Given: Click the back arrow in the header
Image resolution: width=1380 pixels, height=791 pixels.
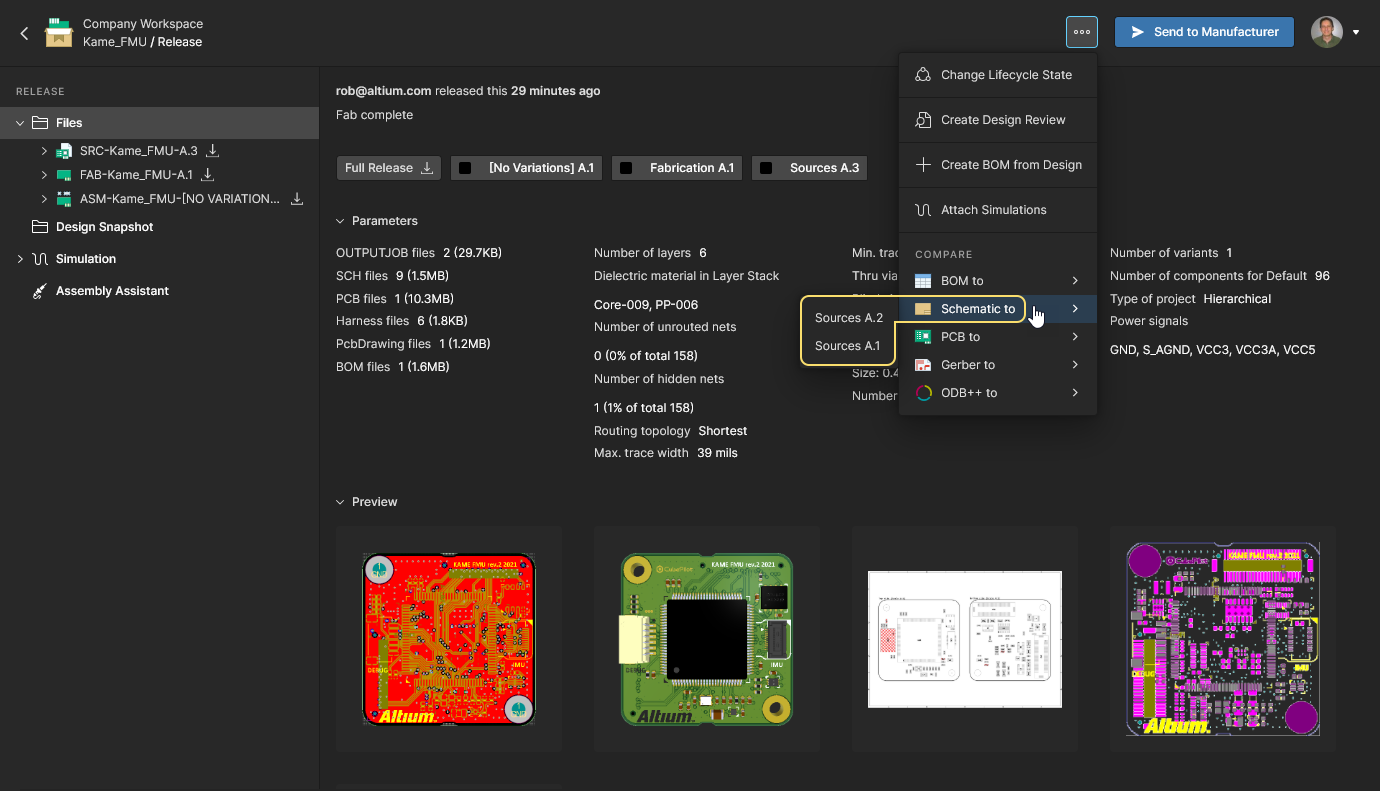Looking at the screenshot, I should tap(25, 33).
